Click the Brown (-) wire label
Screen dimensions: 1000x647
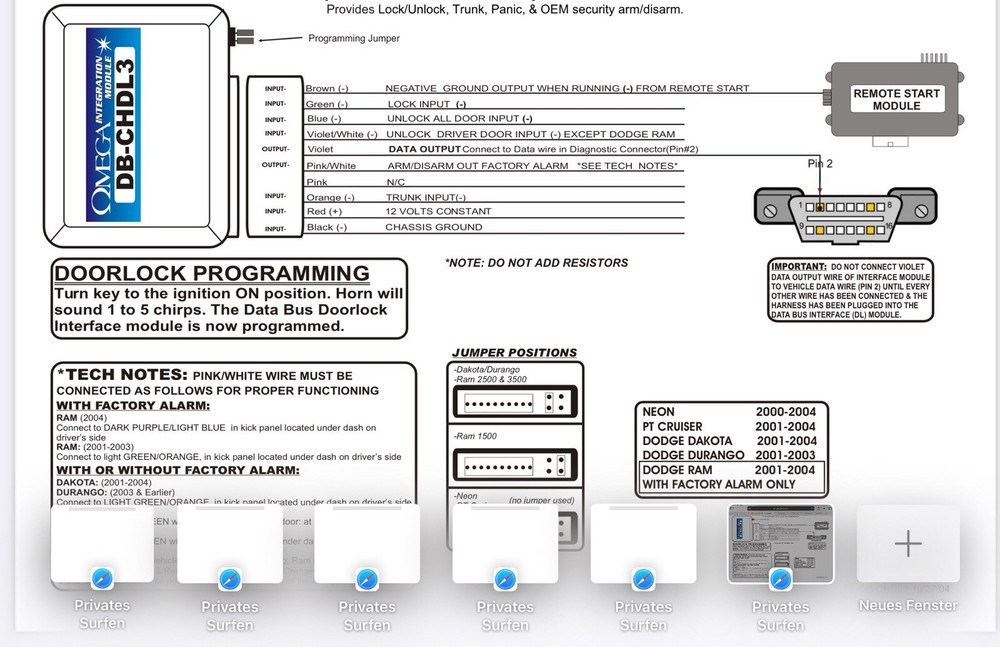tap(327, 88)
